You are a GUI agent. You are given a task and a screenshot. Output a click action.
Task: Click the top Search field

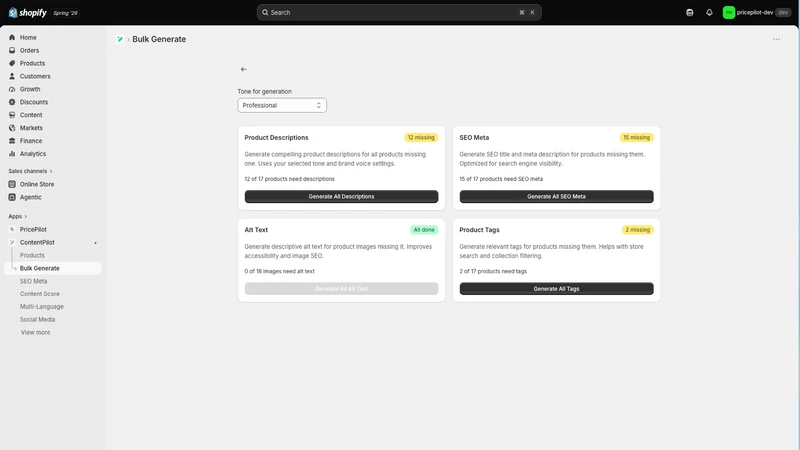point(399,13)
